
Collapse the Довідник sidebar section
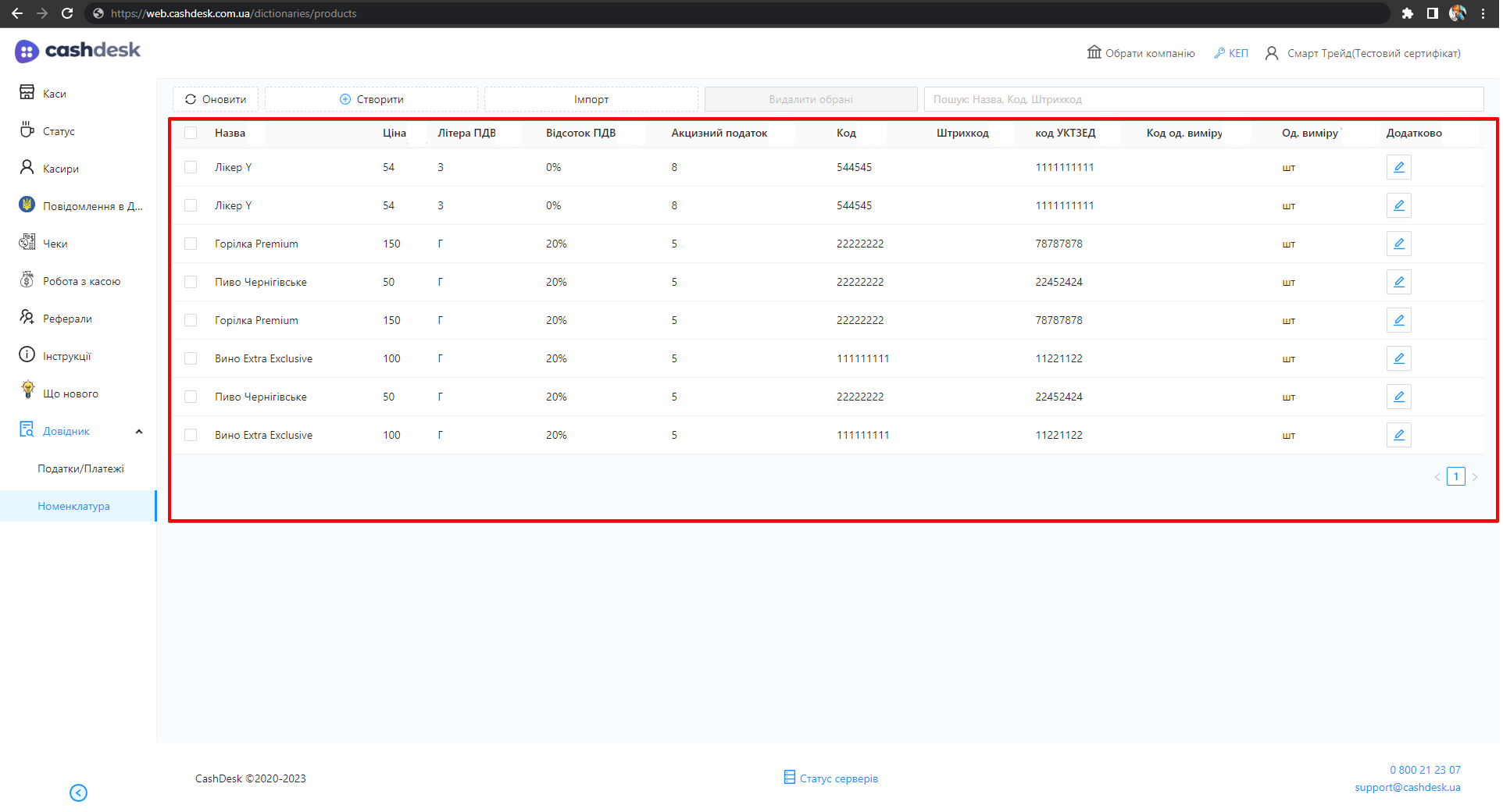(139, 431)
